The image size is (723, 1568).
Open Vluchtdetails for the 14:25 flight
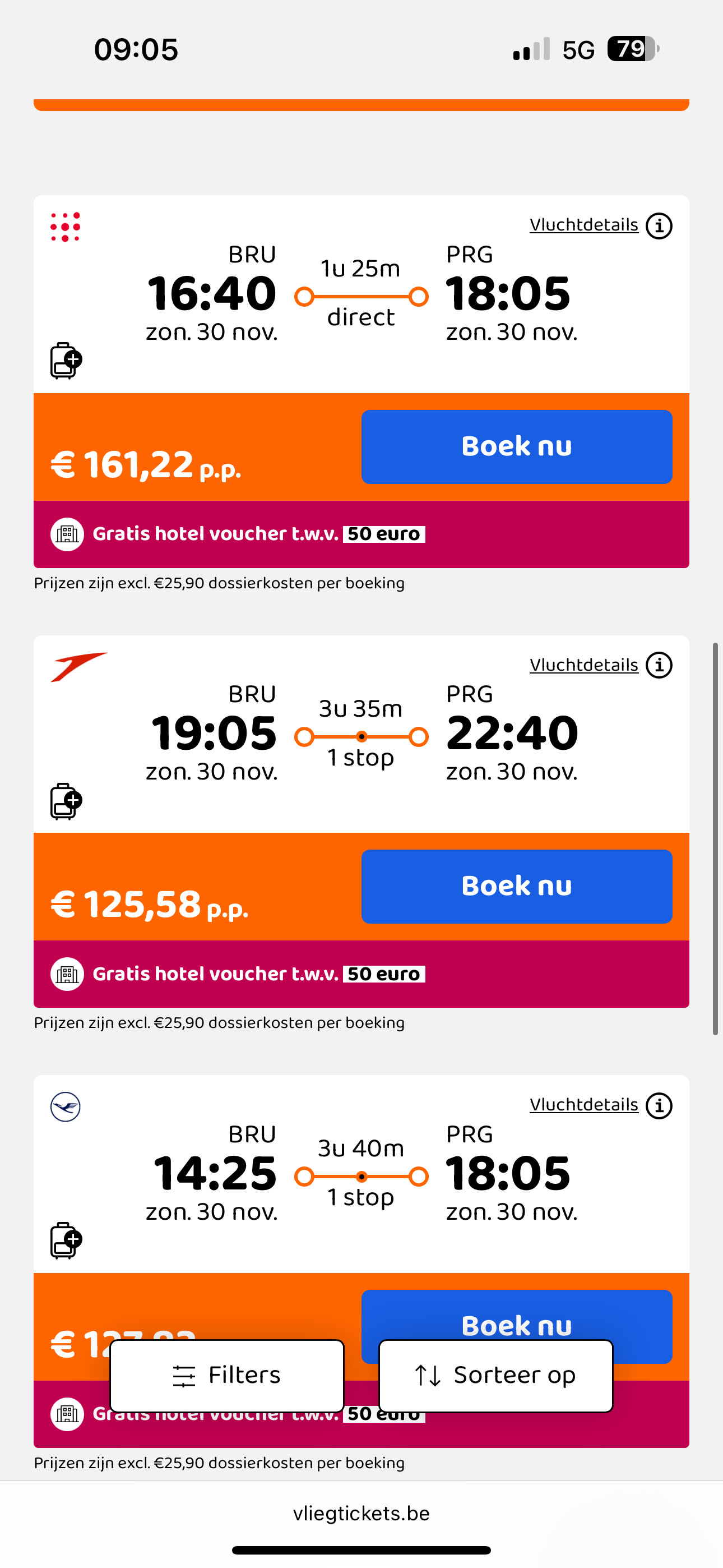pos(583,1105)
